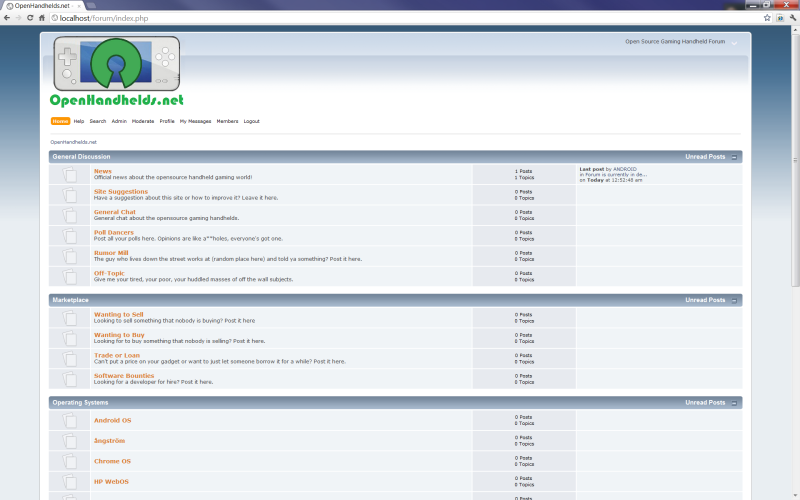
Task: Click the Logout menu item
Action: pos(252,121)
